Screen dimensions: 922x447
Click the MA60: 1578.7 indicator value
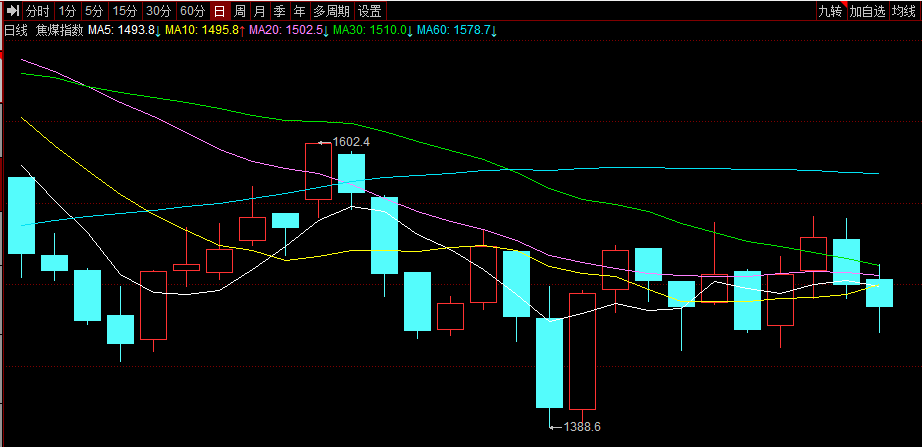(x=455, y=31)
